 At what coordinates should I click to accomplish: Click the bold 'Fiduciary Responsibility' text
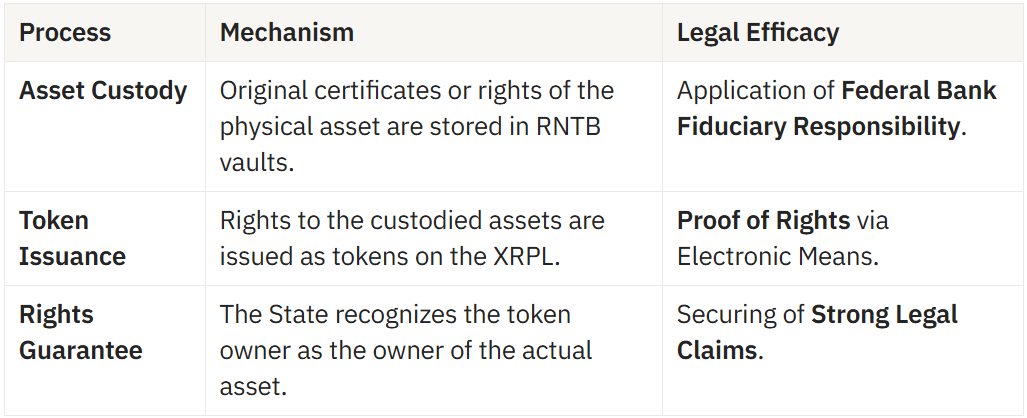(818, 127)
